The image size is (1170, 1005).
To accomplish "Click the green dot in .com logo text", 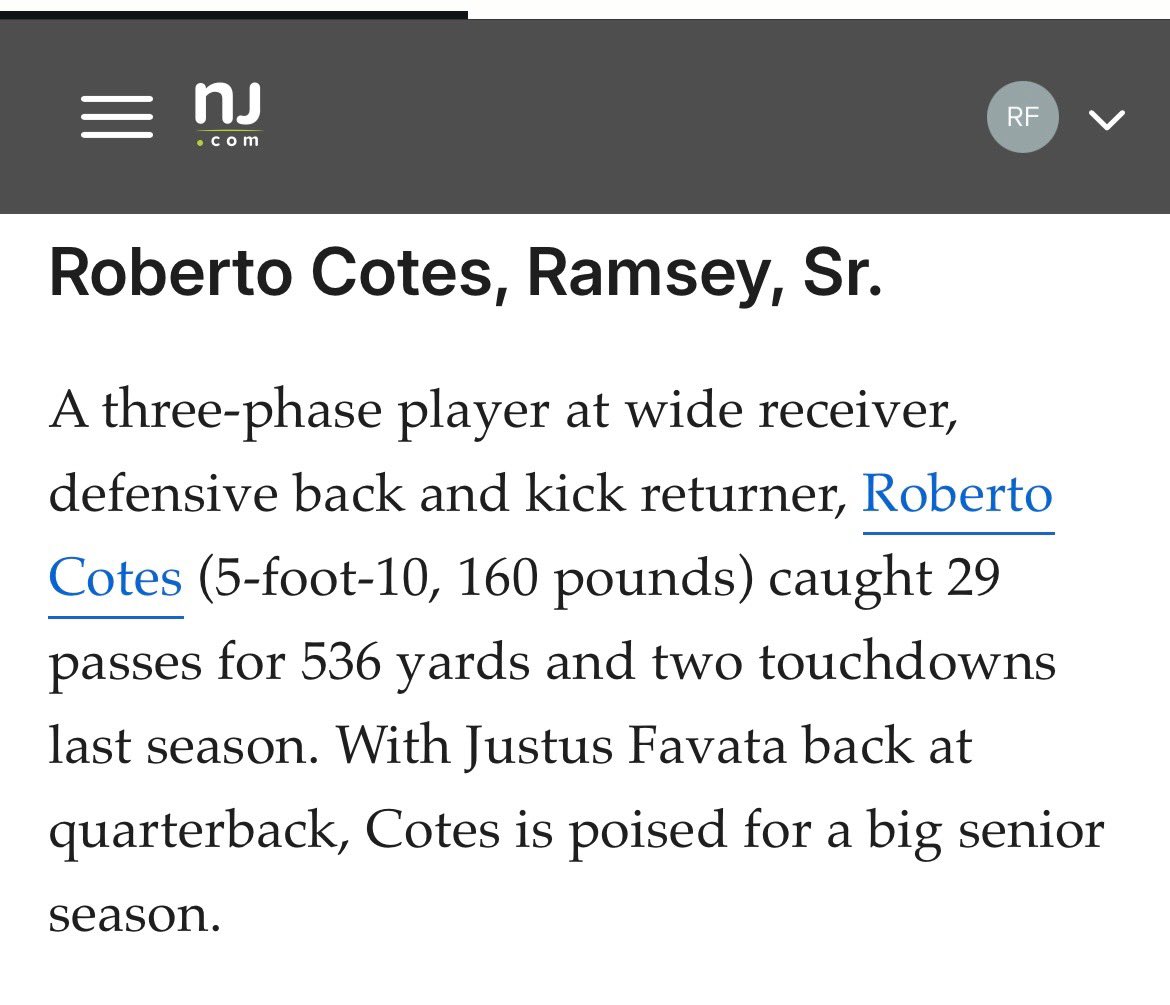I will coord(200,141).
